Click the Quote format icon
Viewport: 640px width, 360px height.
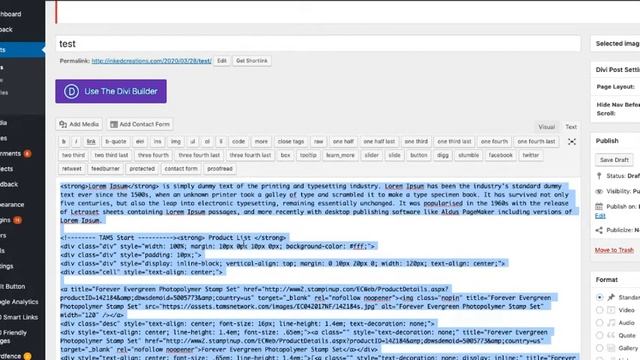(611, 336)
